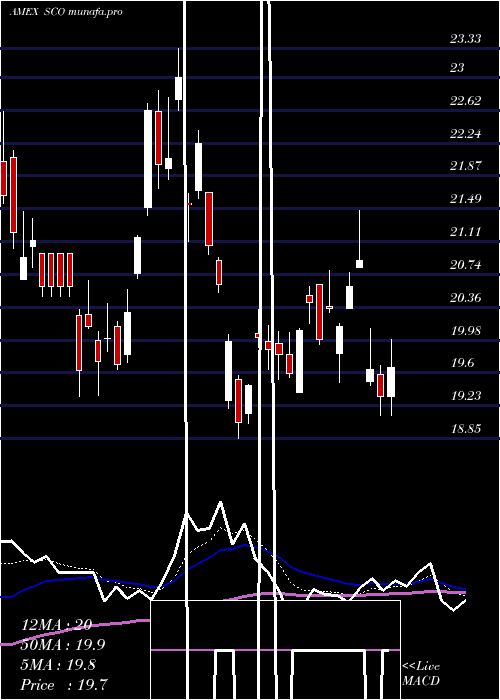The height and width of the screenshot is (700, 500).
Task: Click the 5MA : 19.8 legend entry
Action: click(x=58, y=665)
